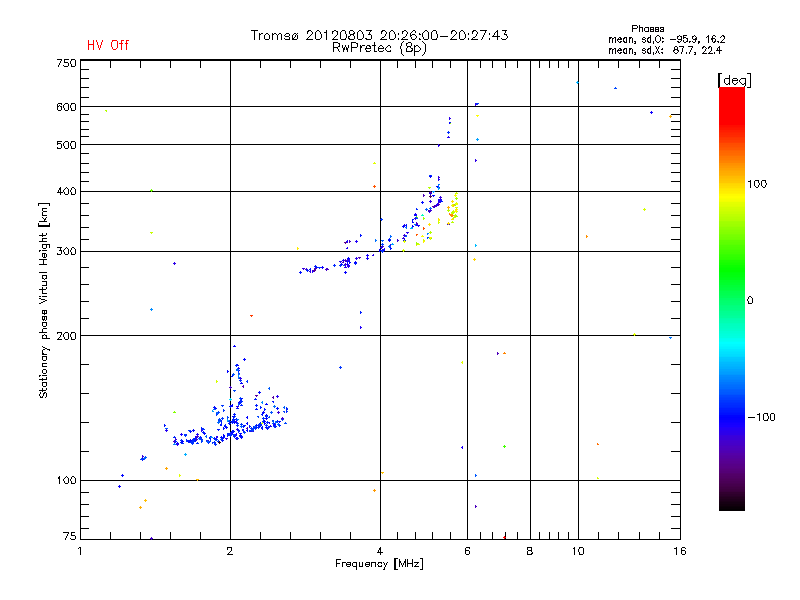The width and height of the screenshot is (800, 600).
Task: Select the 'mean, sd,X: 87.7, 22.4' line
Action: 665,50
